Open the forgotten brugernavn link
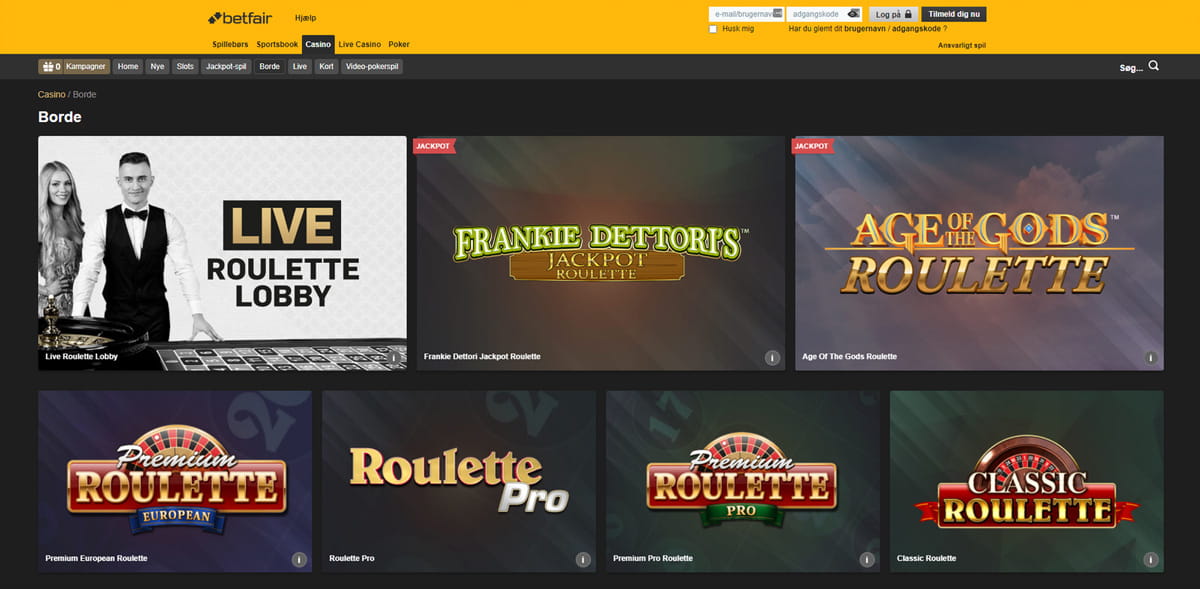1200x589 pixels. [867, 29]
